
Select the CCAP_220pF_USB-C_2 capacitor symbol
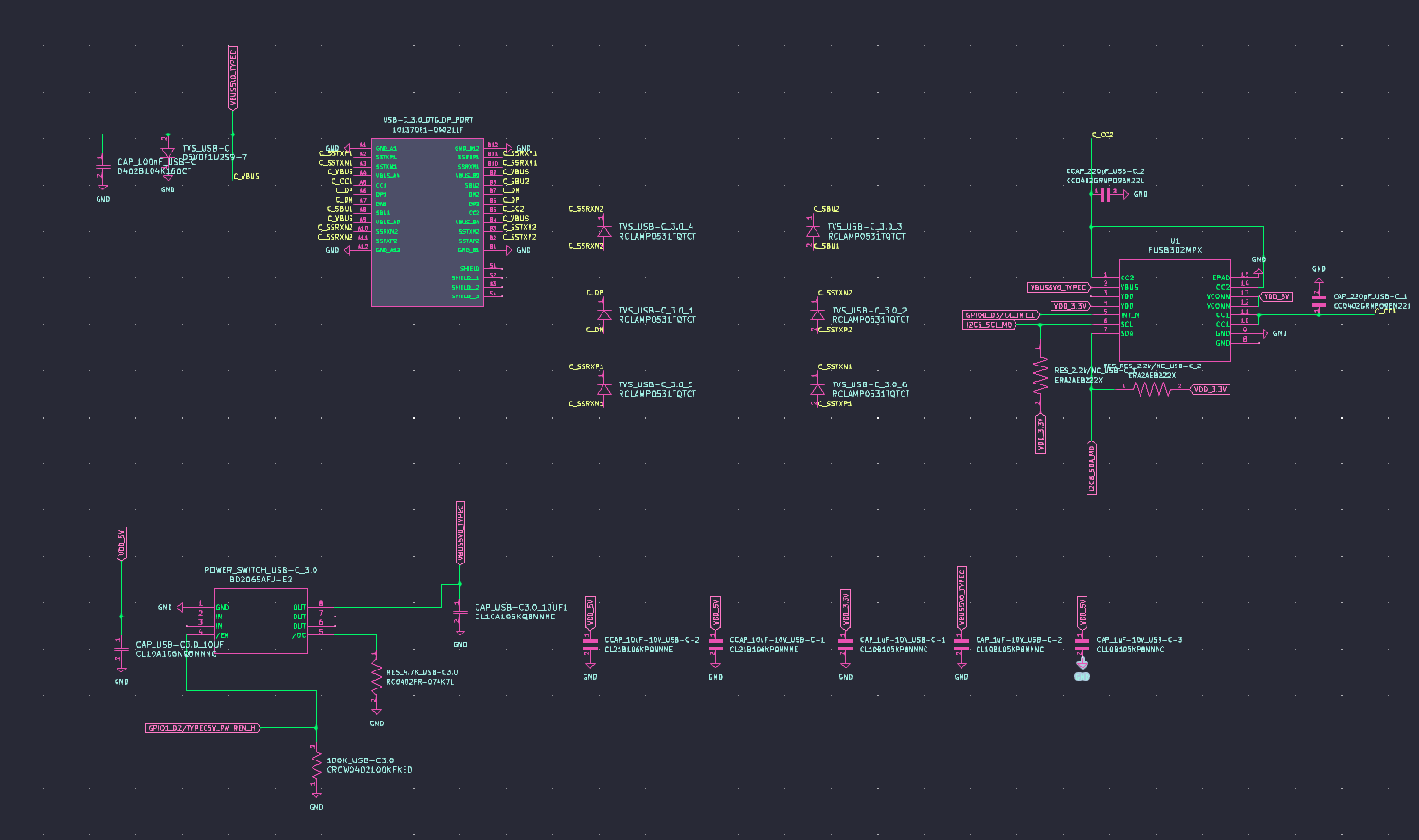pyautogui.click(x=1105, y=194)
